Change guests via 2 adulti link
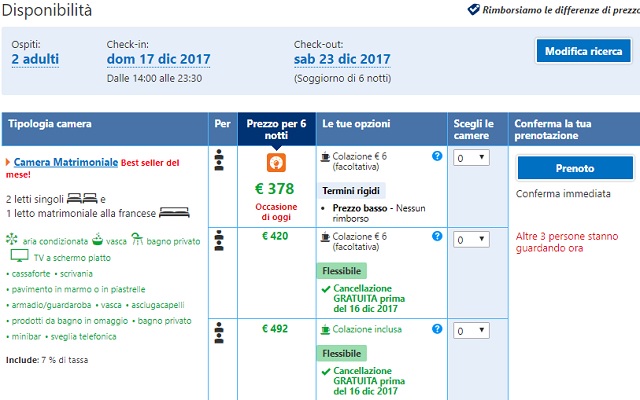This screenshot has height=400, width=640. click(35, 59)
